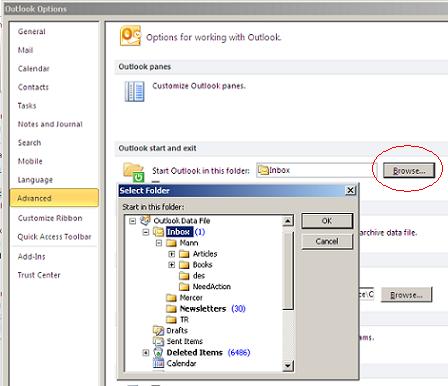Select the Calendar label in tree

(181, 363)
